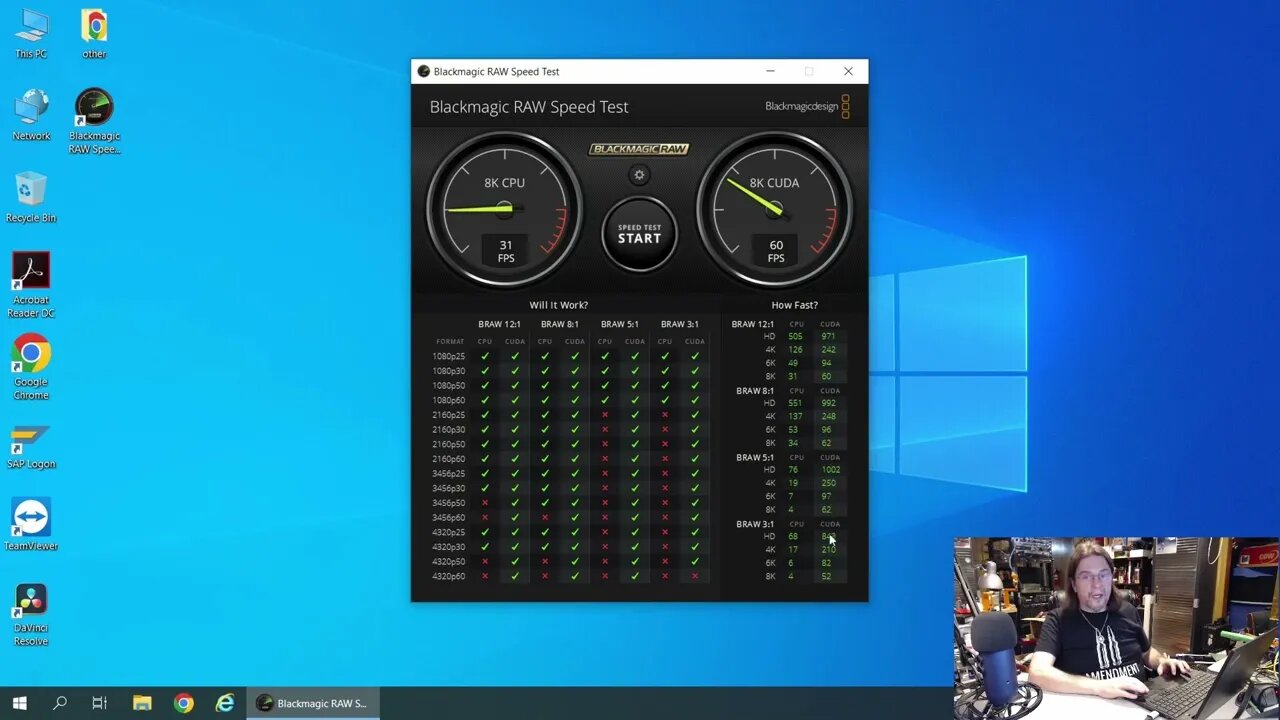1280x720 pixels.
Task: Click the 4320p25 format row label
Action: coord(449,532)
